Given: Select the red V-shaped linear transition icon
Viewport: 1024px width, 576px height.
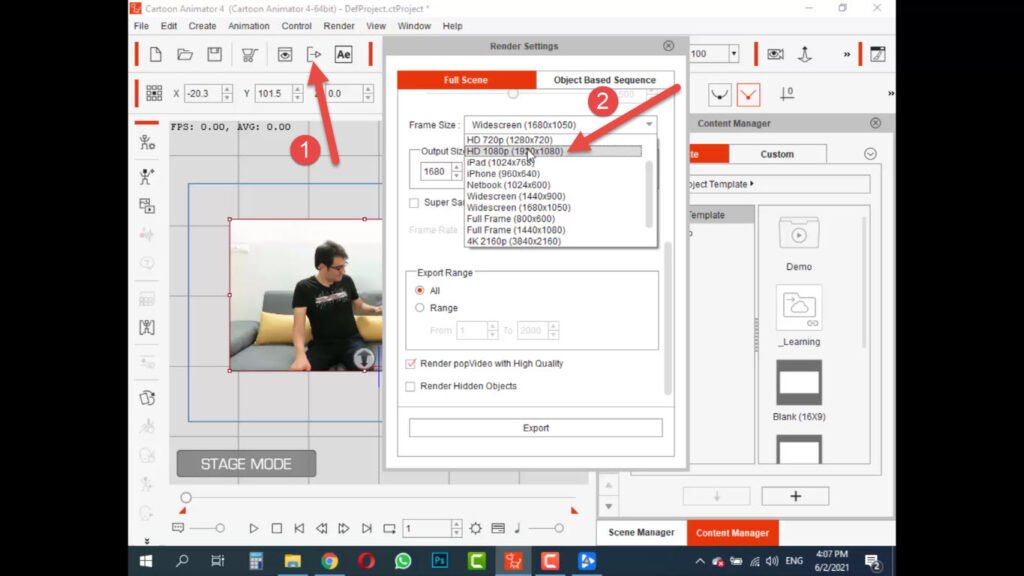Looking at the screenshot, I should 748,95.
